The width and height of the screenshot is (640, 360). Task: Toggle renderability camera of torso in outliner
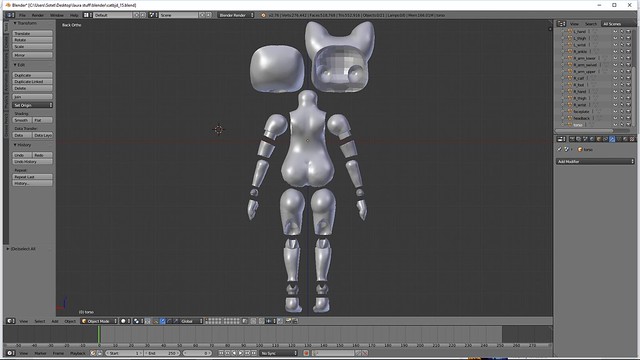pyautogui.click(x=628, y=125)
